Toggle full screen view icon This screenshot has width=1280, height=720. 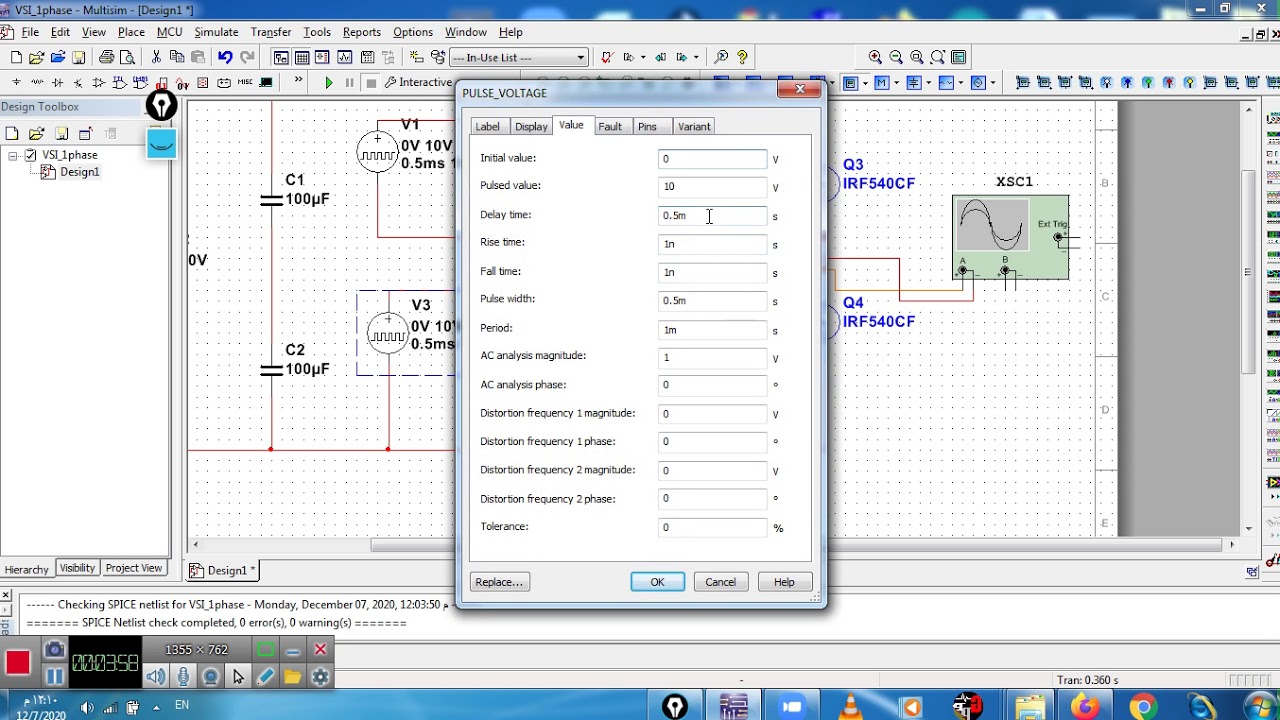959,57
